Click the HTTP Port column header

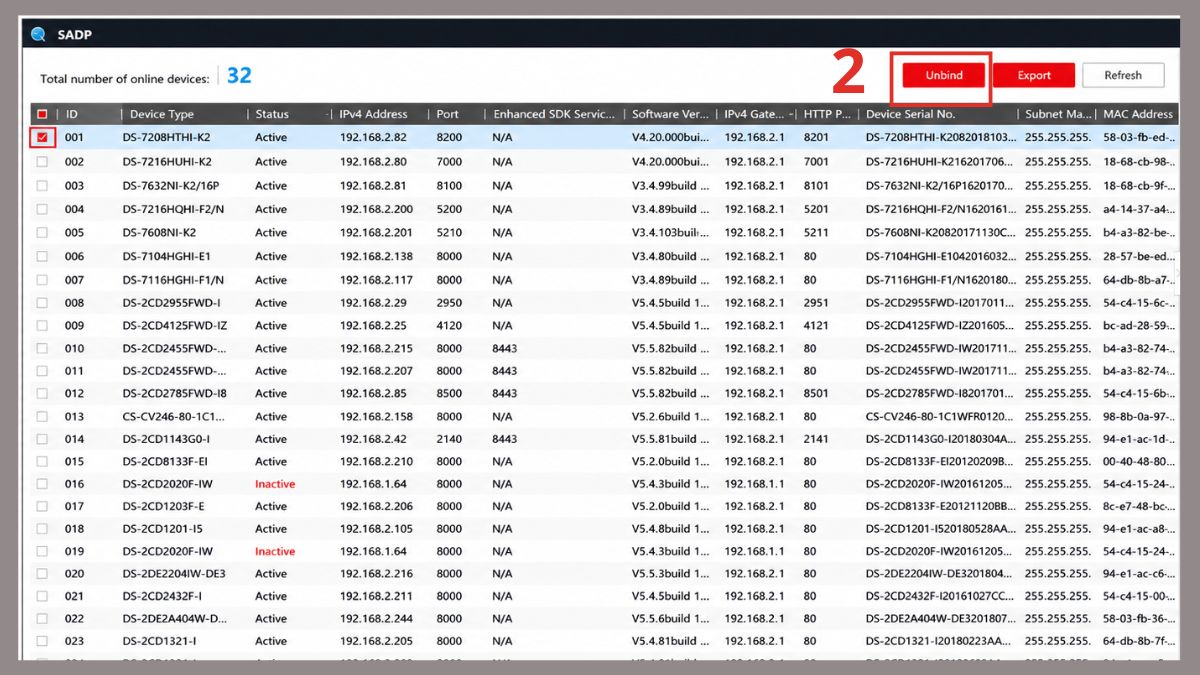(x=828, y=114)
